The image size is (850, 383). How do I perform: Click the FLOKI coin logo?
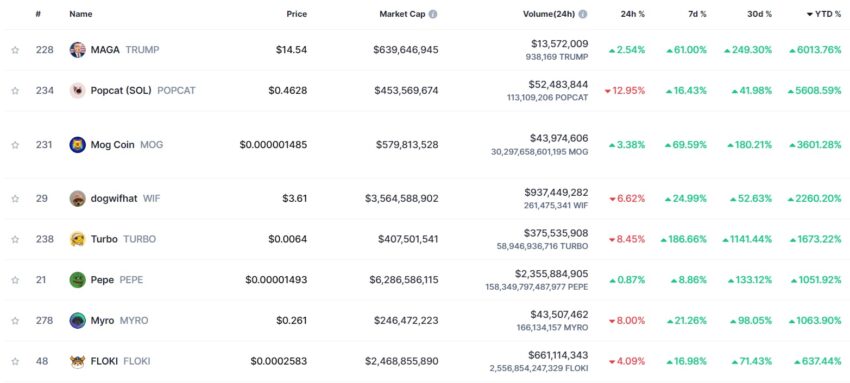(x=78, y=361)
